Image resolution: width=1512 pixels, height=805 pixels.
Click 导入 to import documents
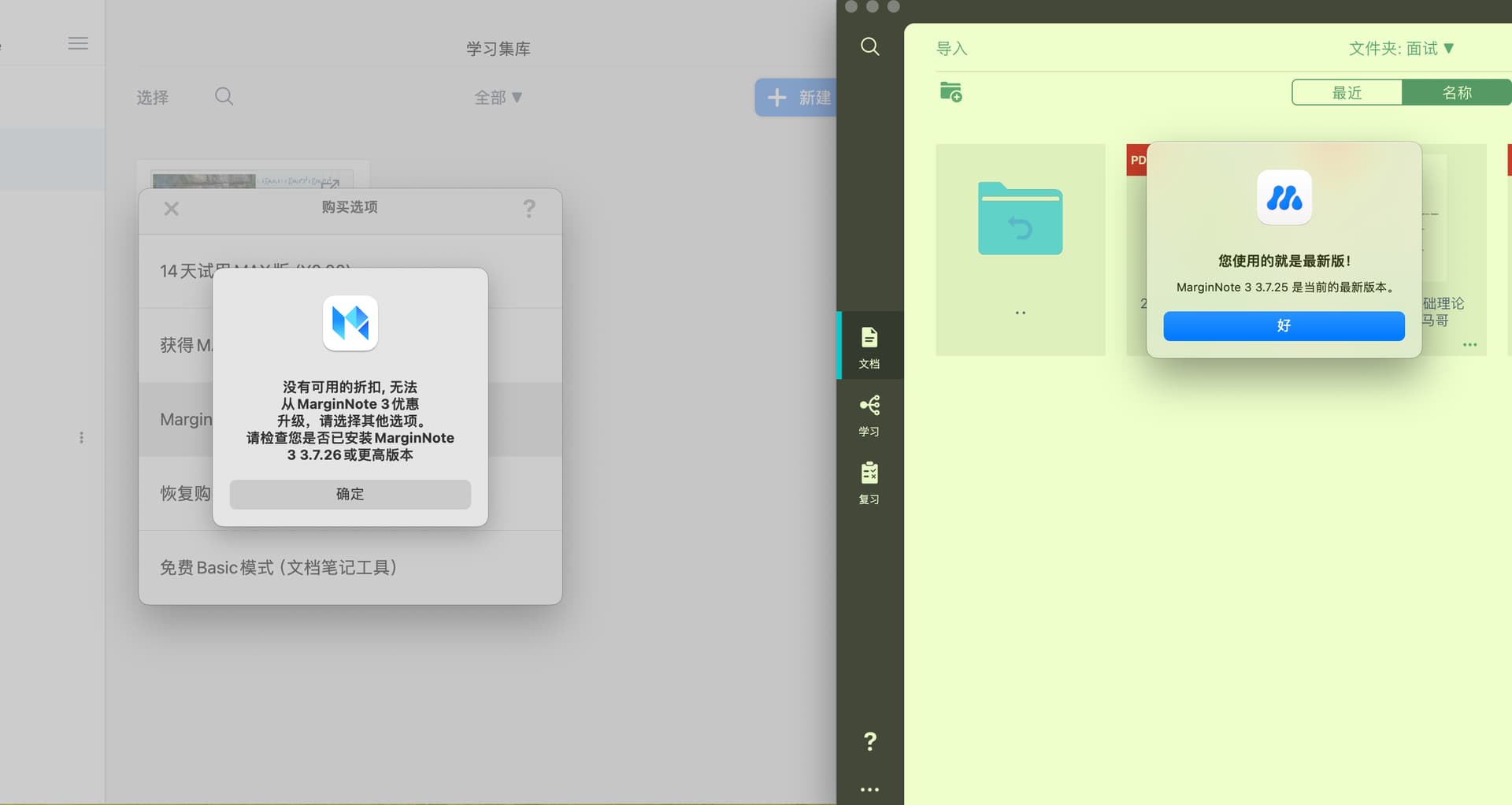click(951, 49)
